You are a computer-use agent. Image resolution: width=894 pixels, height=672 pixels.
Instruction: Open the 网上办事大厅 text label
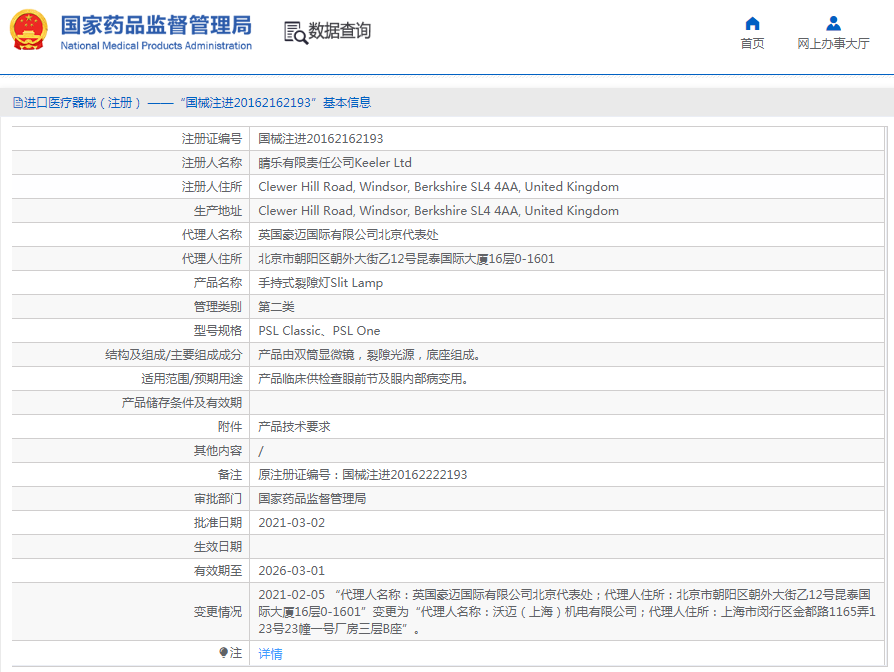[x=833, y=44]
